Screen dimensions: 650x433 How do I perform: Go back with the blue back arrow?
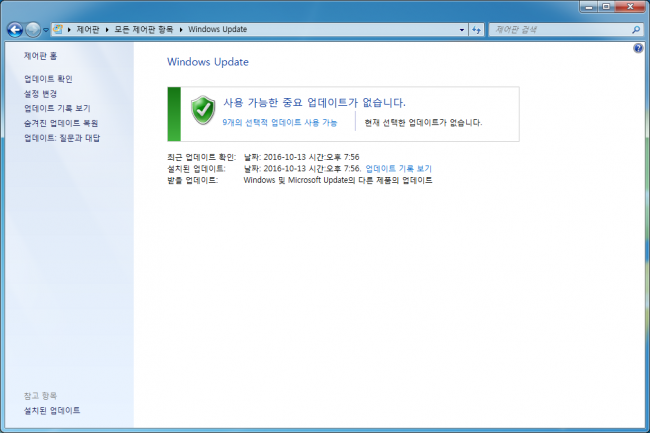point(15,30)
